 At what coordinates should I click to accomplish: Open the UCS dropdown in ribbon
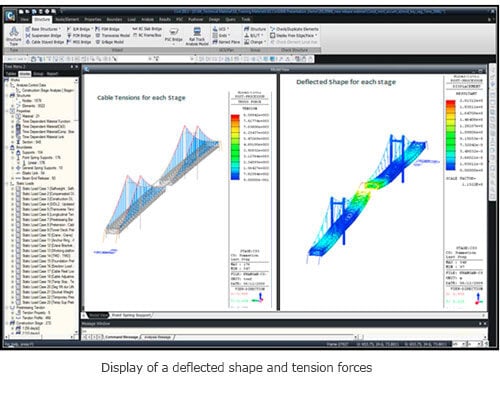point(221,29)
